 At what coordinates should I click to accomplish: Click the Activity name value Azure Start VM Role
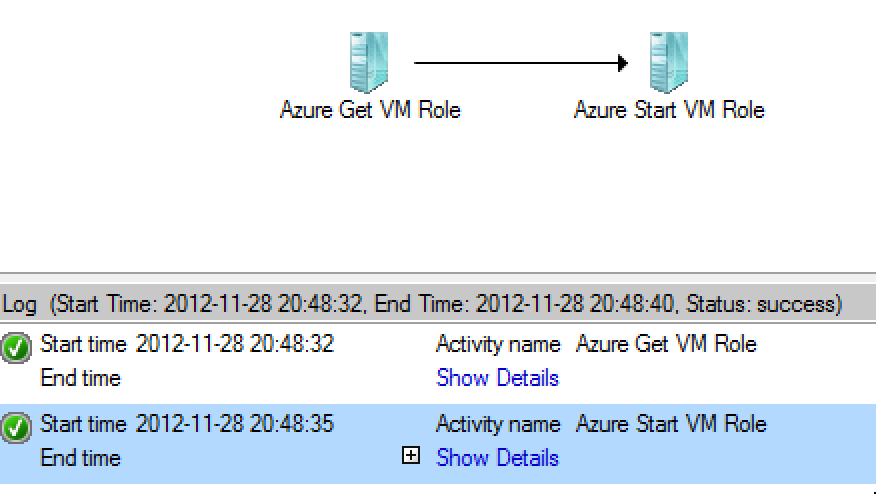(671, 424)
